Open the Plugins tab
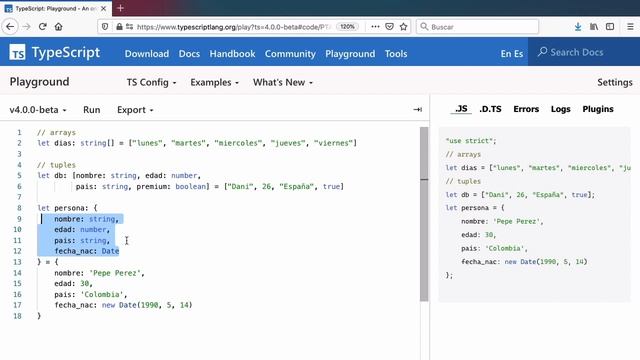 click(598, 109)
